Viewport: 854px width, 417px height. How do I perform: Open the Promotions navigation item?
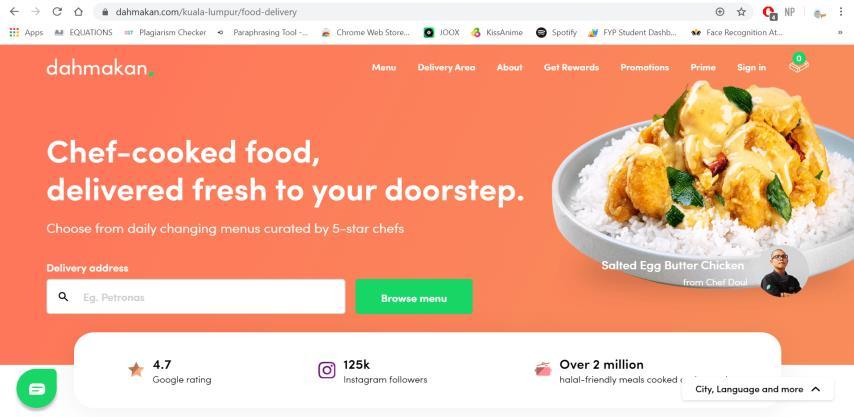(x=645, y=68)
